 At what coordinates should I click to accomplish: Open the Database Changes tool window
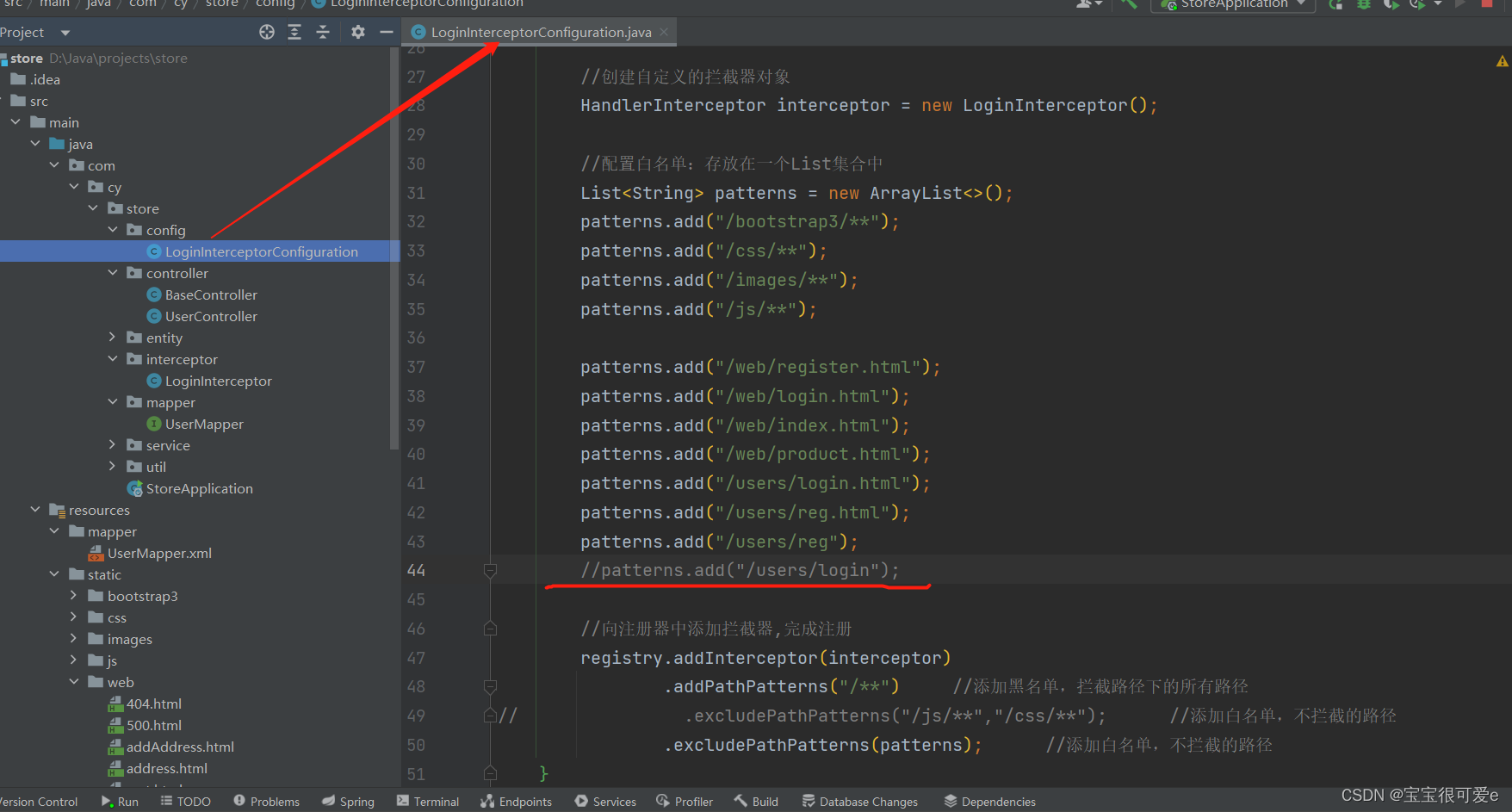pyautogui.click(x=860, y=801)
